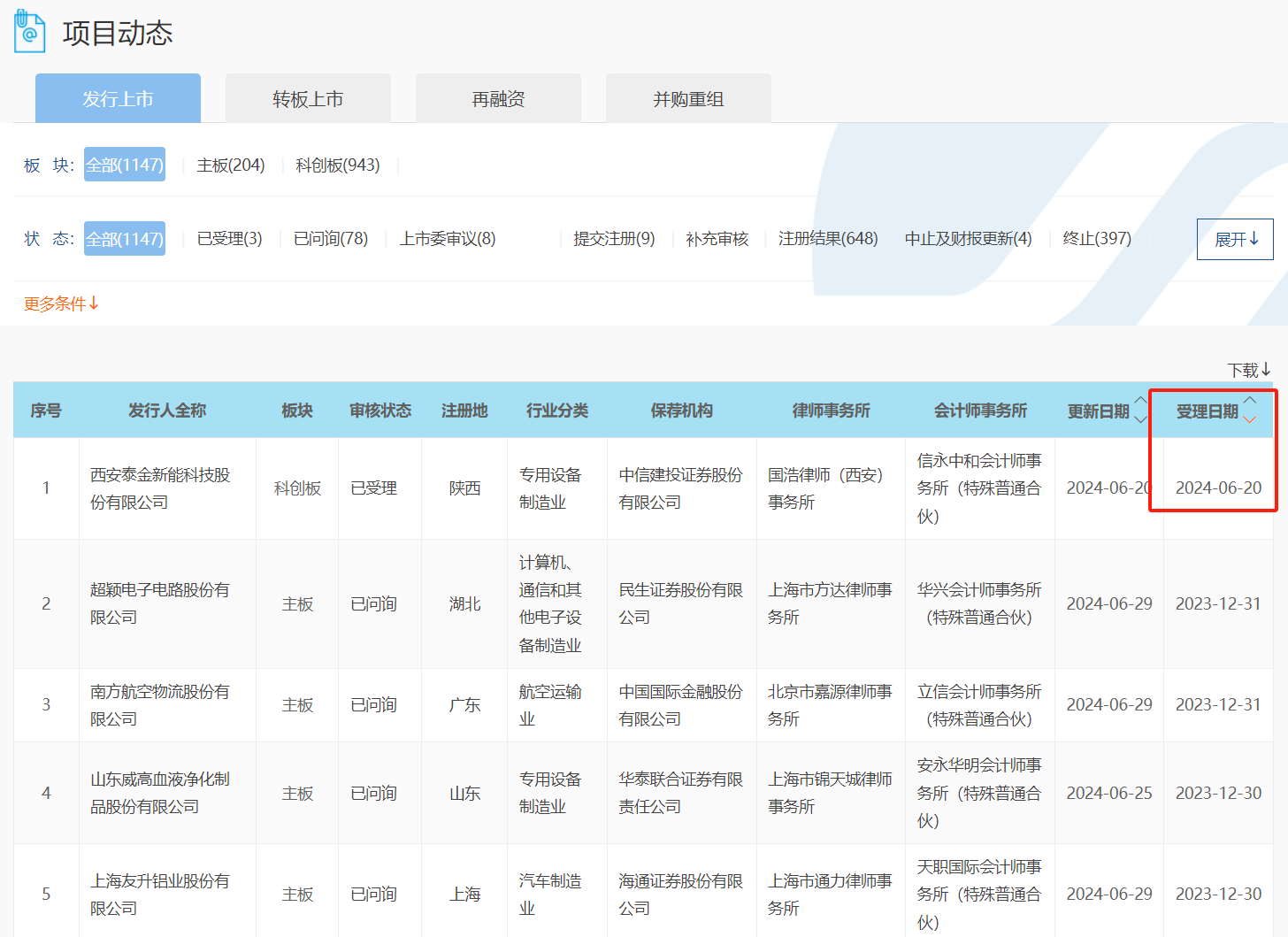Show 注册结果(648) projects
The width and height of the screenshot is (1288, 937).
pos(828,239)
